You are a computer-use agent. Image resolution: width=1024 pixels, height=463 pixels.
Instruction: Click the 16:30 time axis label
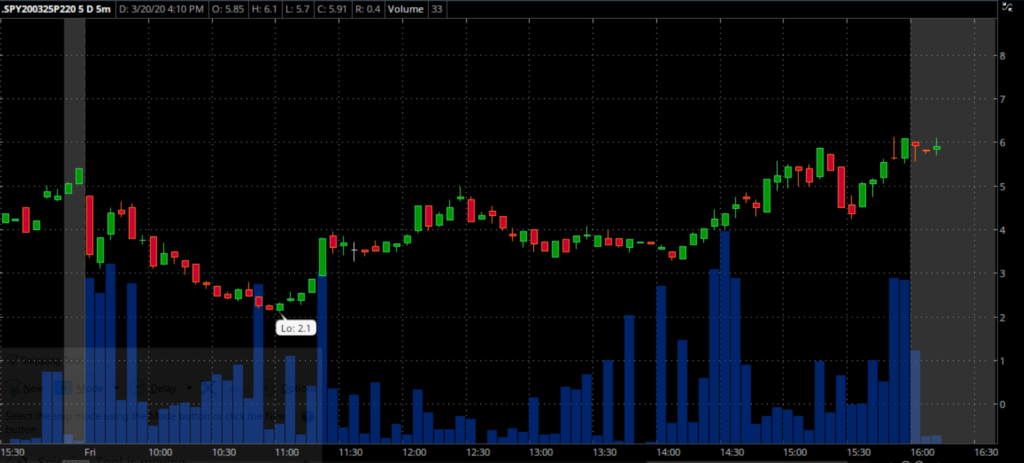pos(985,452)
